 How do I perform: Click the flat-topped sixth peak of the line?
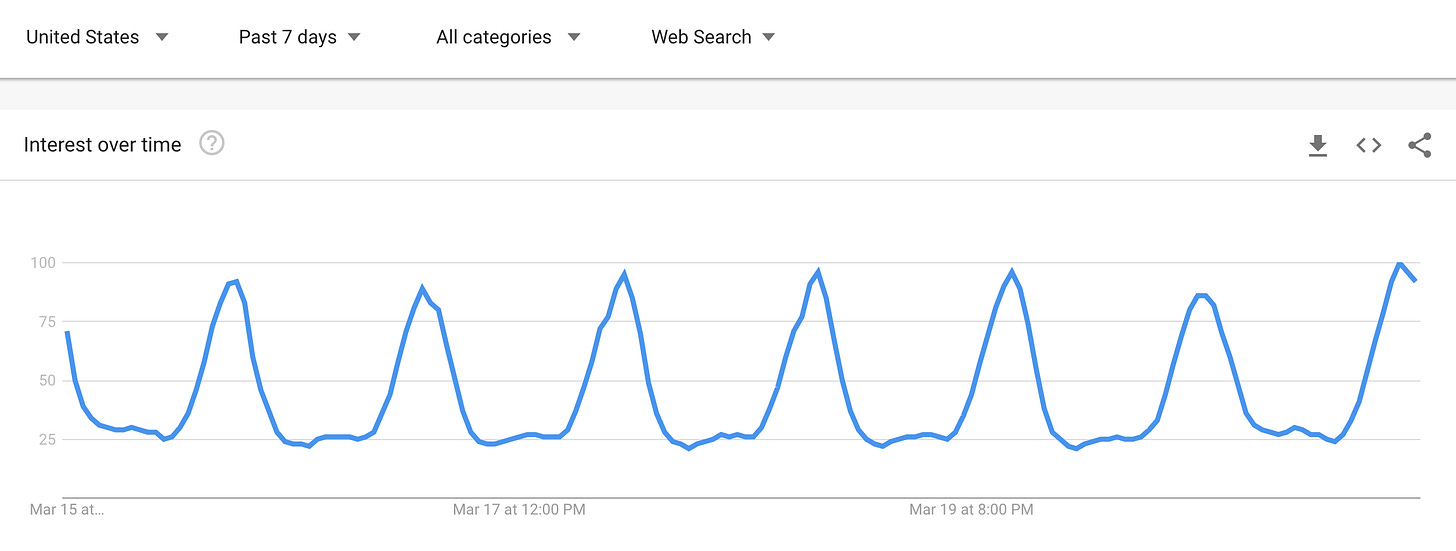click(1202, 296)
